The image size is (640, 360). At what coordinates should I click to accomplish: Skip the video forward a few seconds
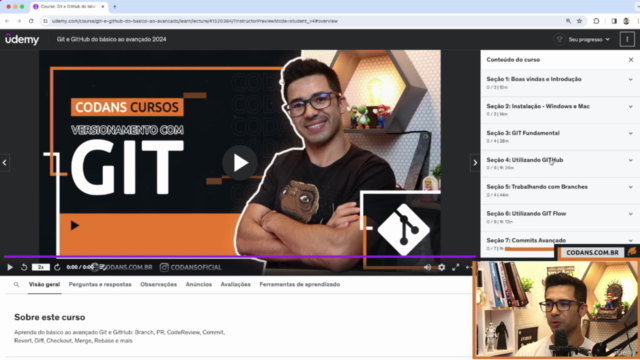pyautogui.click(x=57, y=267)
